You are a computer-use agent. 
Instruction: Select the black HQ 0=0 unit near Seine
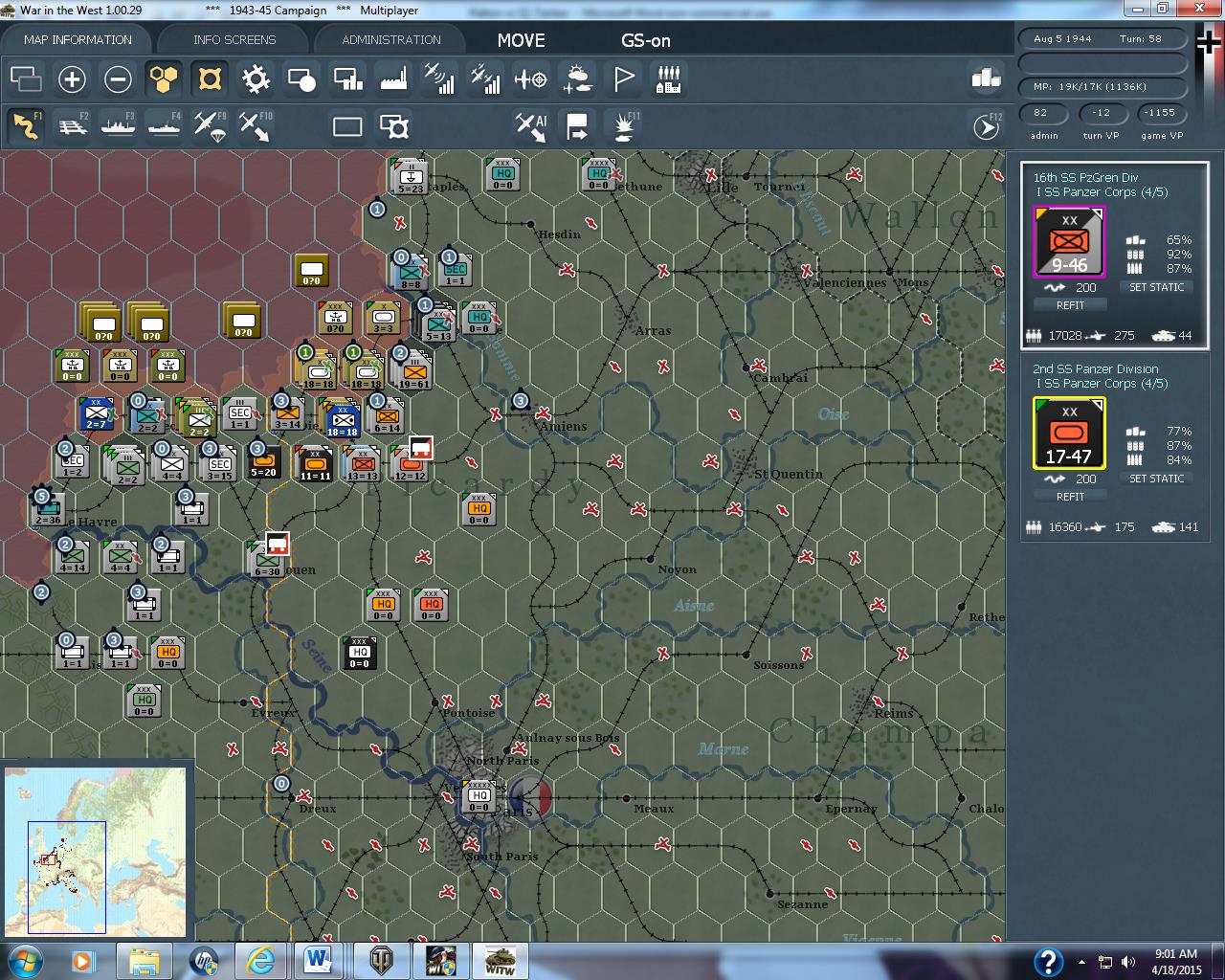coord(359,653)
